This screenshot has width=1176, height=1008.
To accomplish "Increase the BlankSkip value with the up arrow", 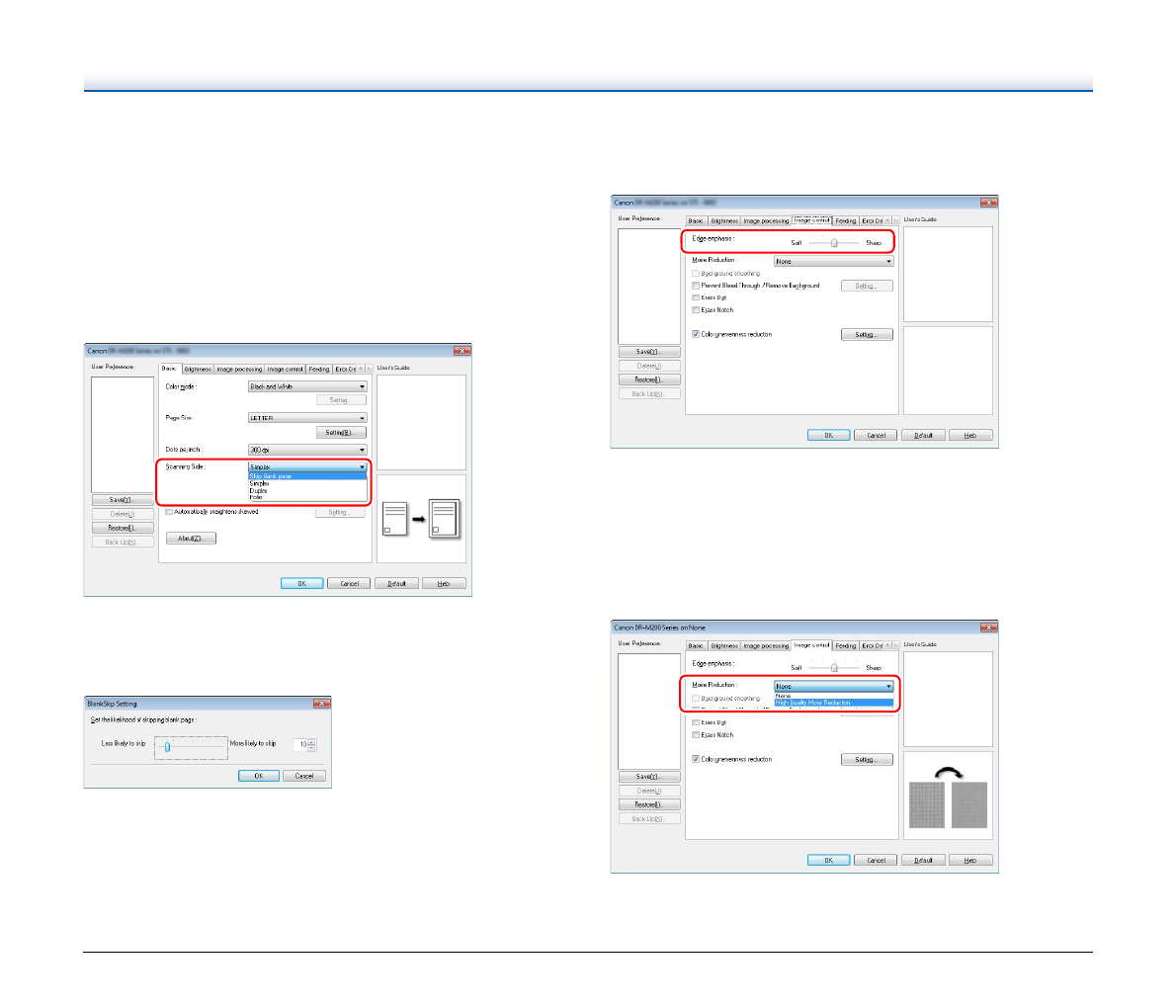I will (x=312, y=742).
